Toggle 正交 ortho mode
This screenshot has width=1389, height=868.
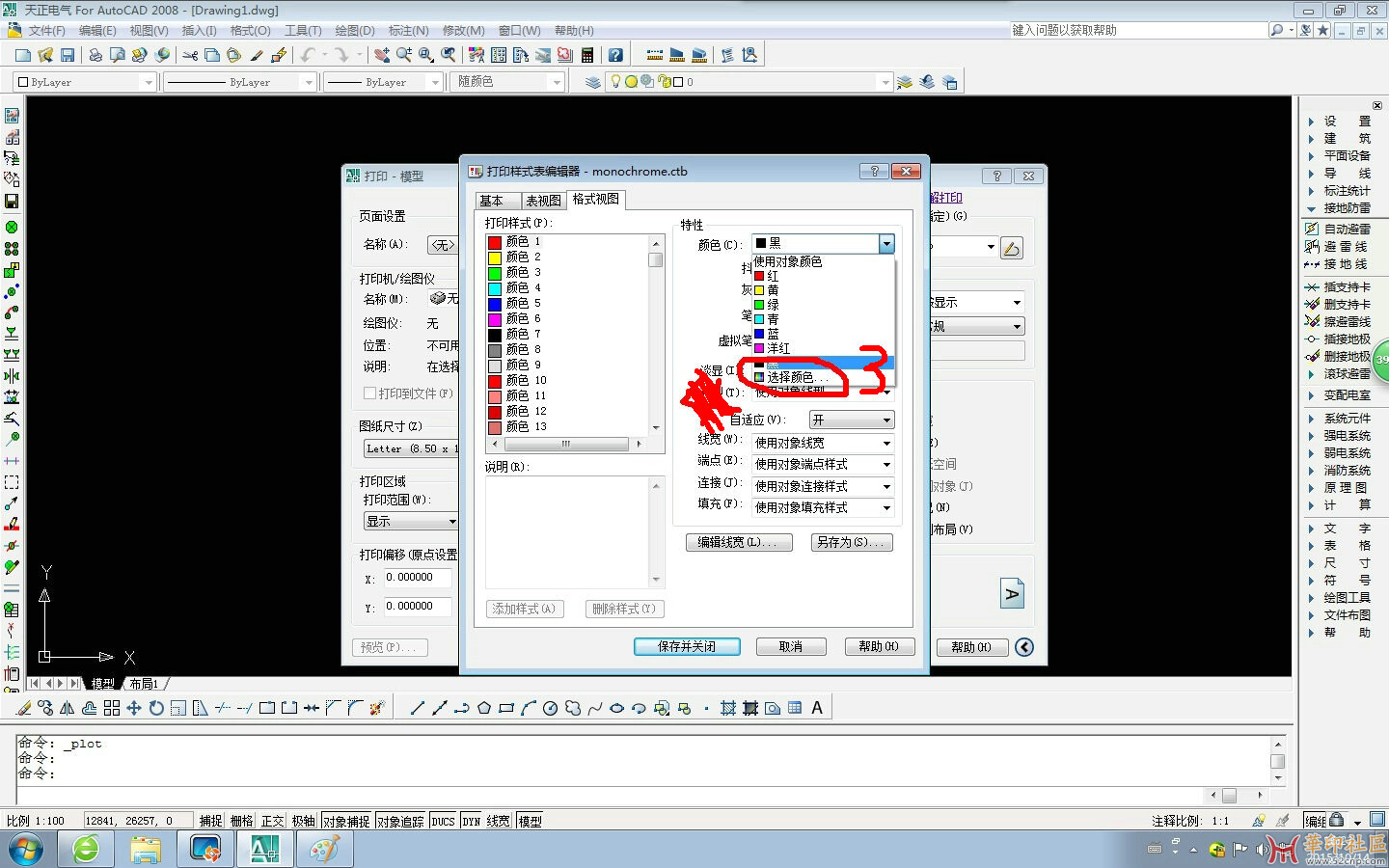pyautogui.click(x=273, y=821)
